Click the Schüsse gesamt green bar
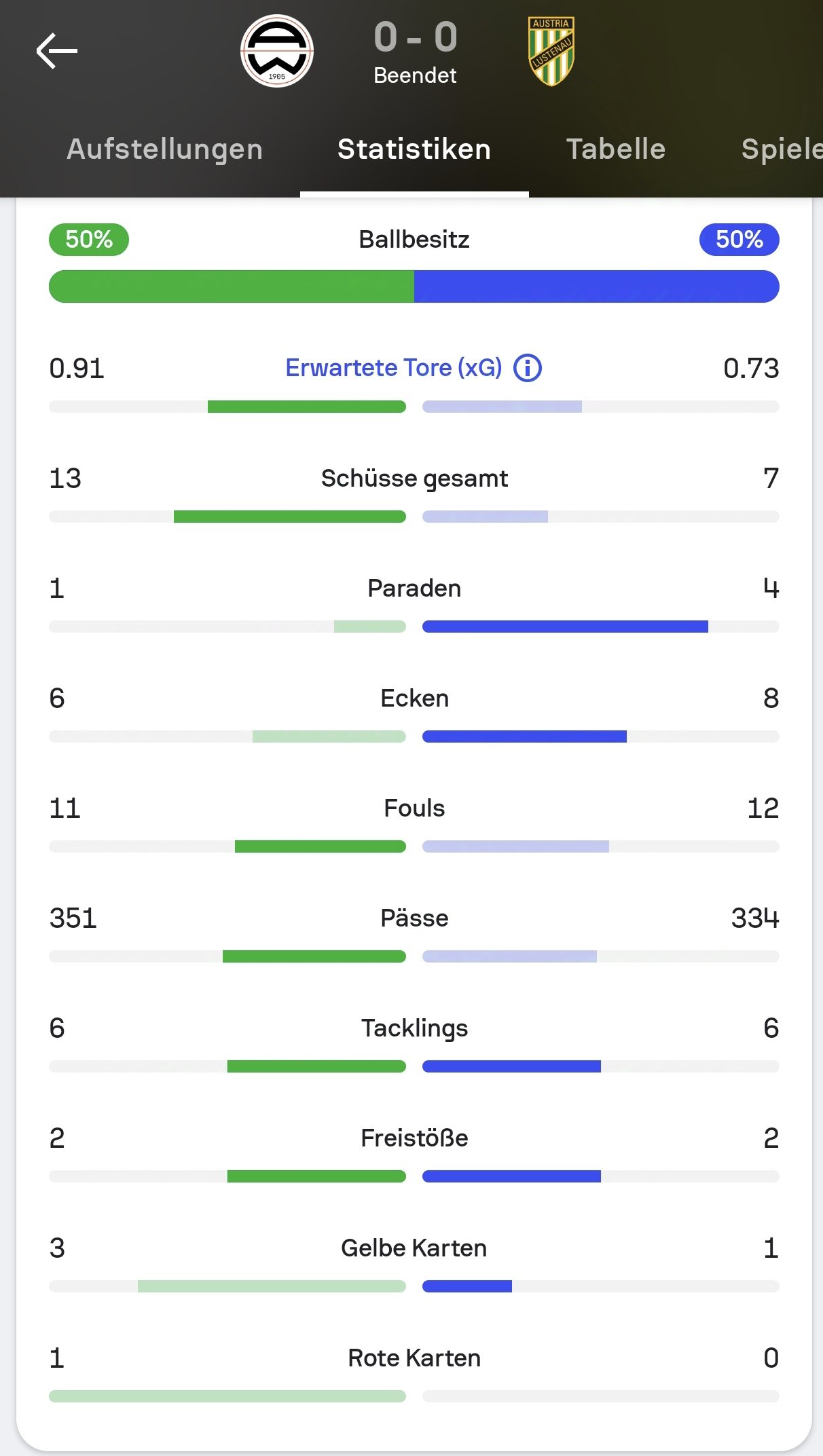The image size is (823, 1456). [290, 517]
